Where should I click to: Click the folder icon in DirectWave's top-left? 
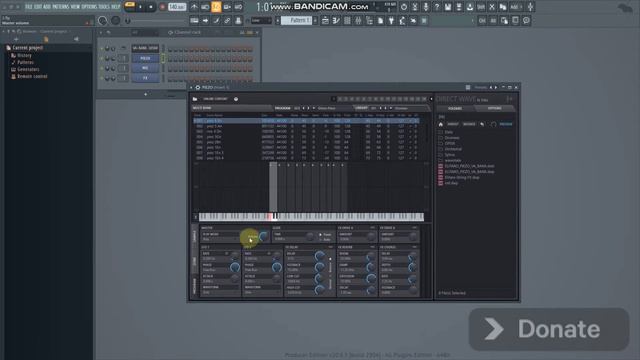195,99
